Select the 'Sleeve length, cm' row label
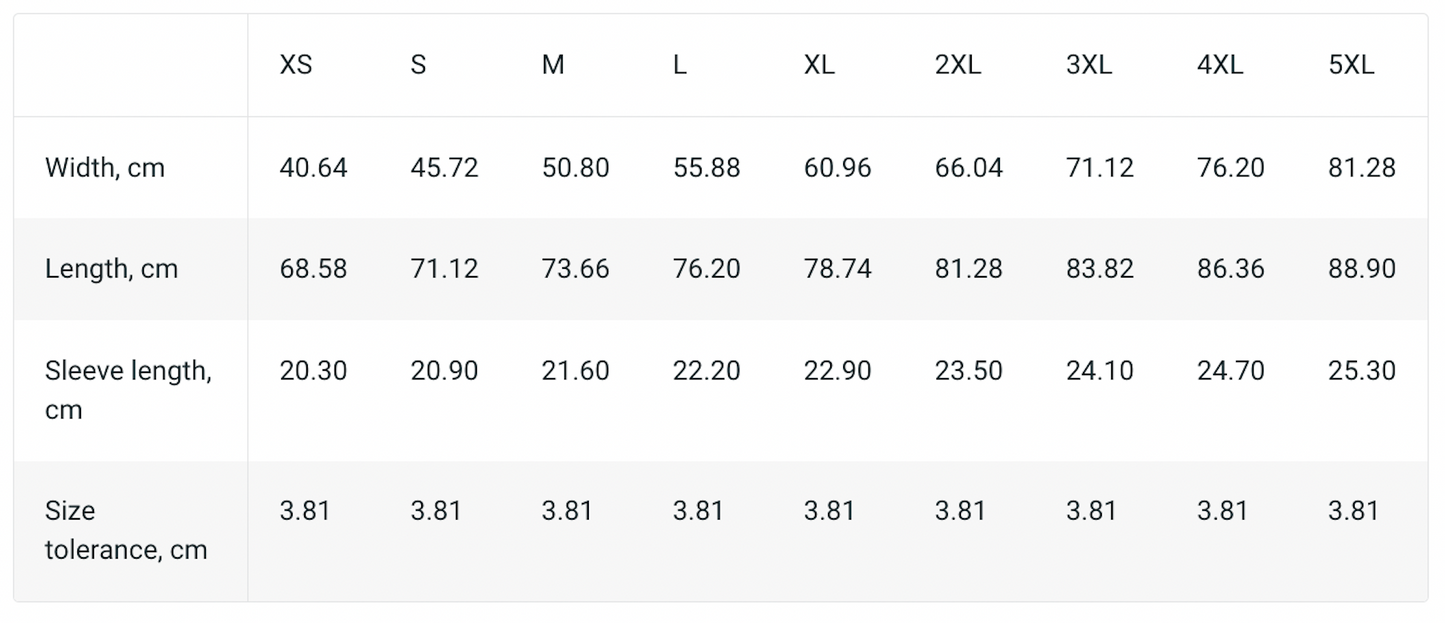 128,390
